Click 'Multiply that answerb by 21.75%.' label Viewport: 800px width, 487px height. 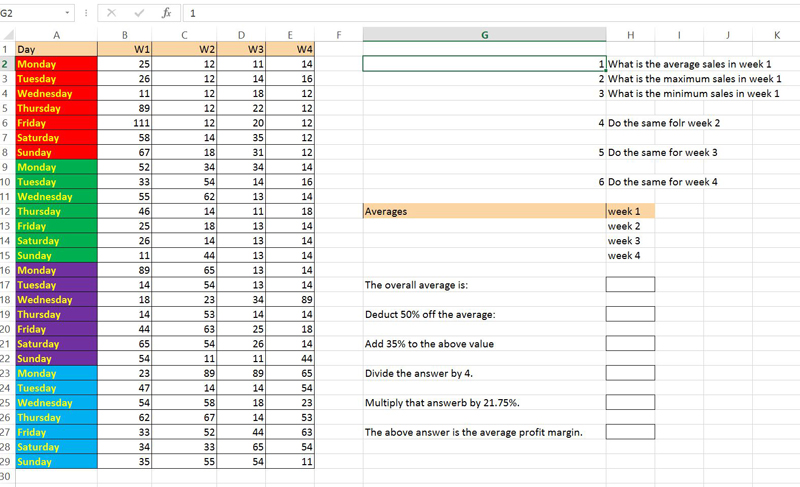[x=442, y=403]
